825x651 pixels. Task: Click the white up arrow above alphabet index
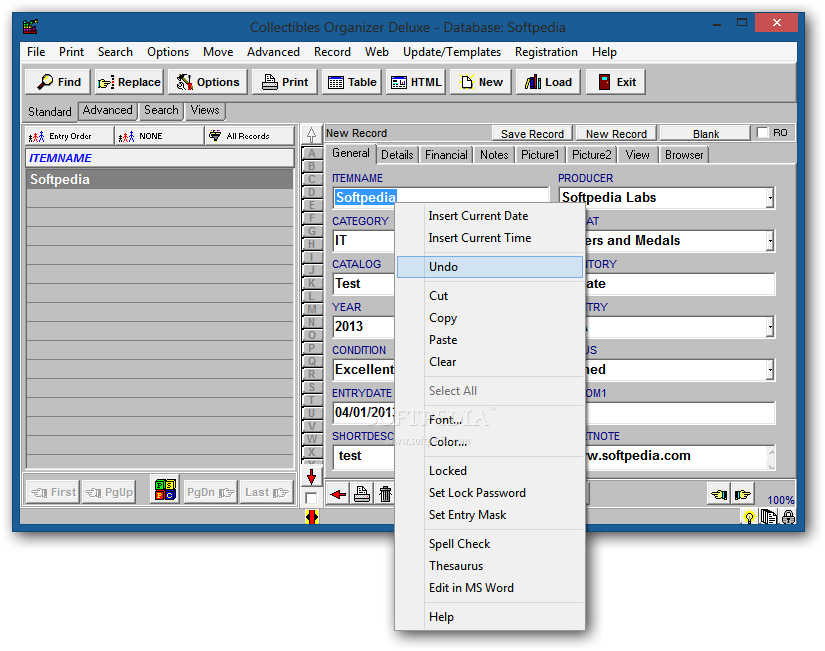(311, 135)
